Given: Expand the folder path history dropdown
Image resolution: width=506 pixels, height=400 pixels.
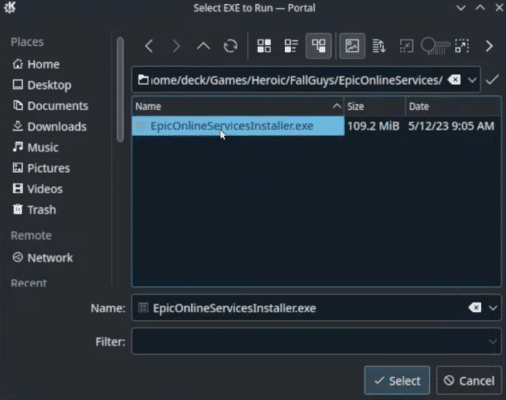Looking at the screenshot, I should point(472,80).
